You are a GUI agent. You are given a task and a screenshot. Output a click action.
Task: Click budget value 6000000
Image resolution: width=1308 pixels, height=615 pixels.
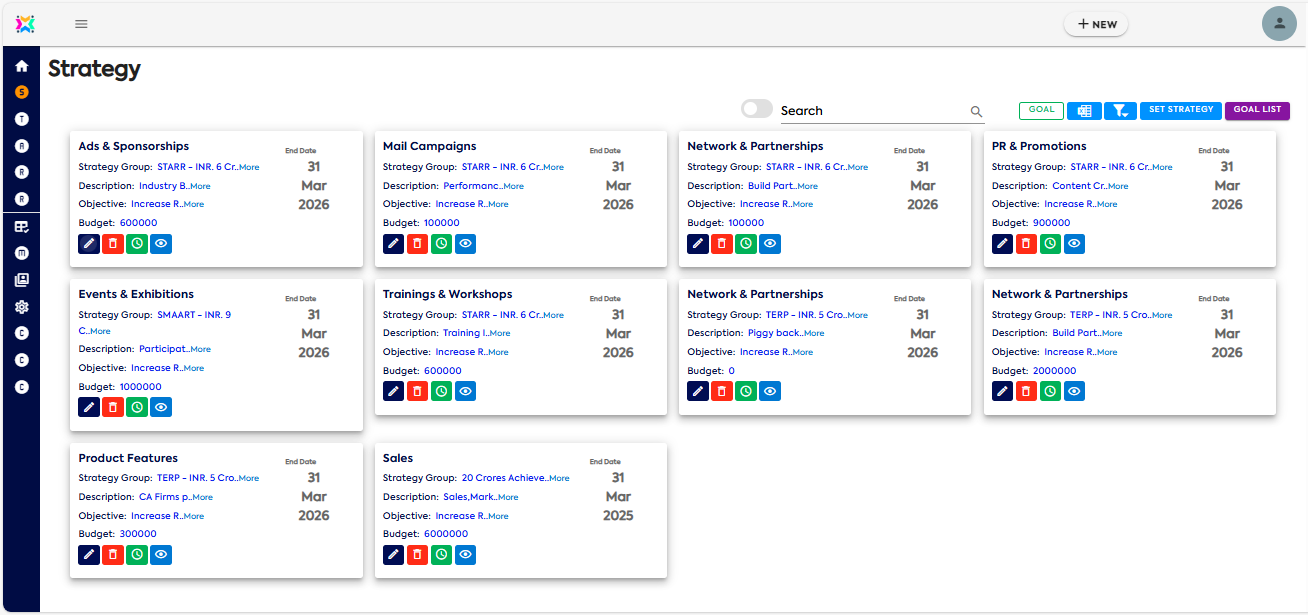[x=446, y=534]
